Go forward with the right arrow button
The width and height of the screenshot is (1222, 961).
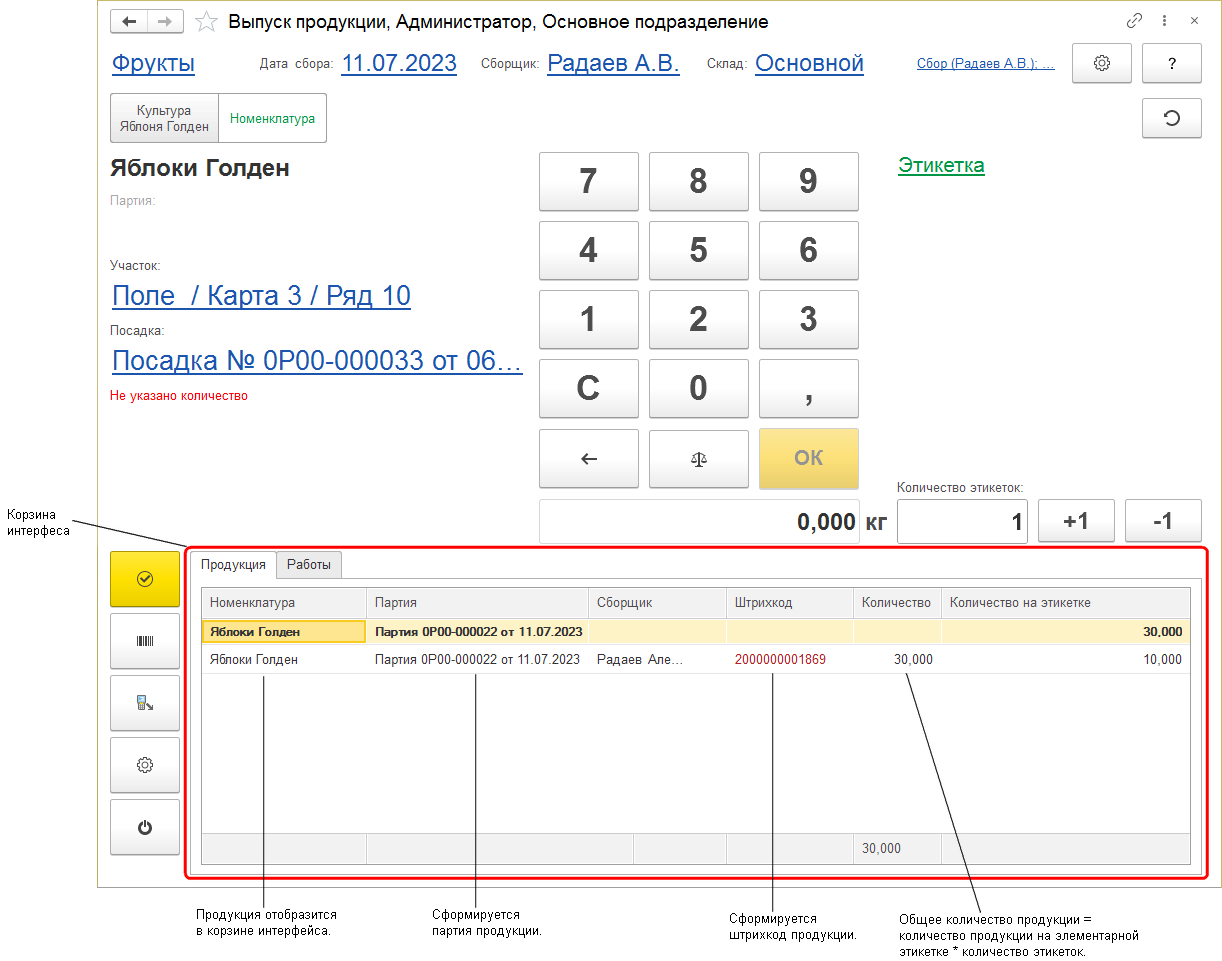pos(165,21)
